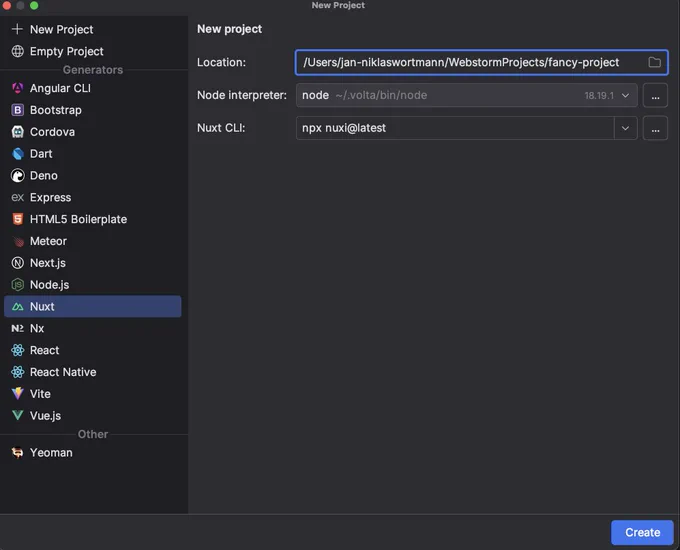Select the Vue.js generator label
The image size is (680, 550).
click(x=45, y=416)
